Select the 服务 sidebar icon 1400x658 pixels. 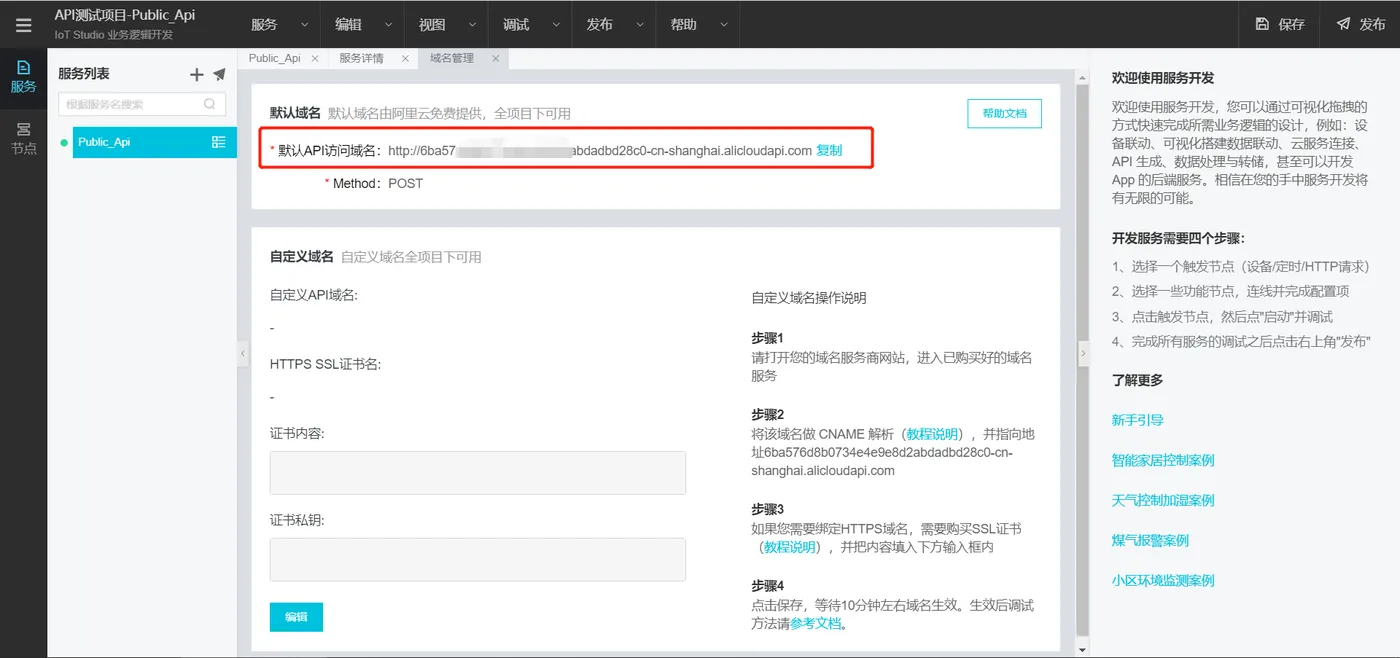(x=23, y=76)
